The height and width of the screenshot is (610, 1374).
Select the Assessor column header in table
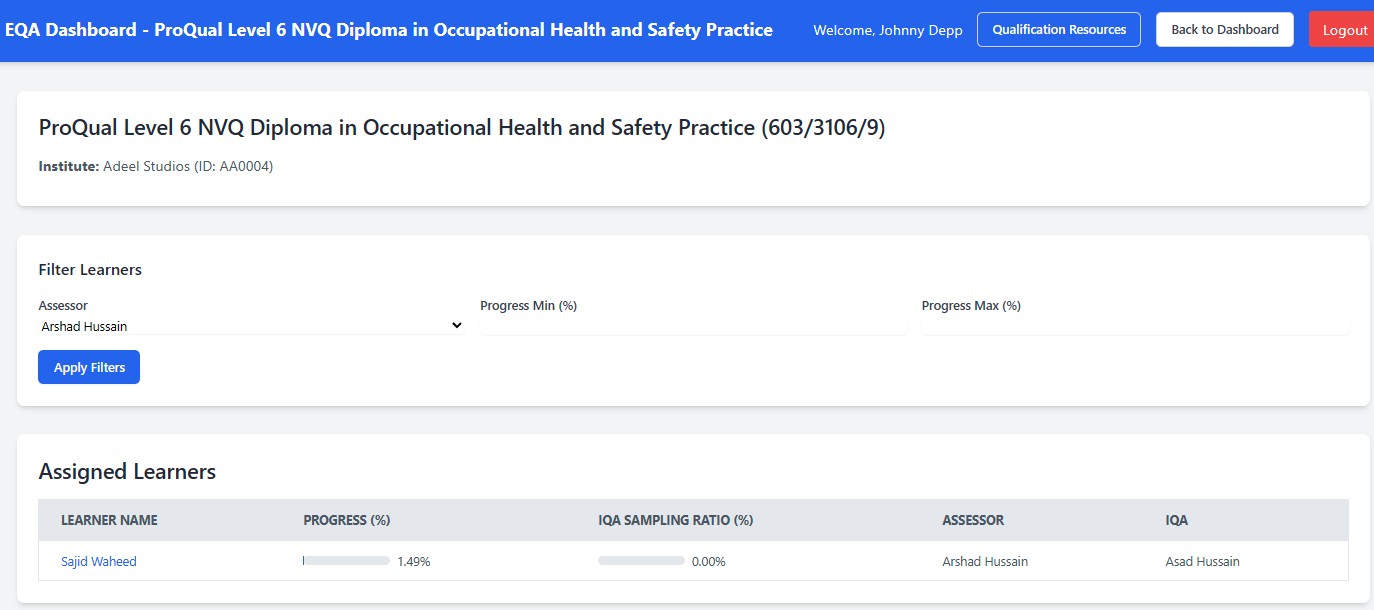(973, 520)
